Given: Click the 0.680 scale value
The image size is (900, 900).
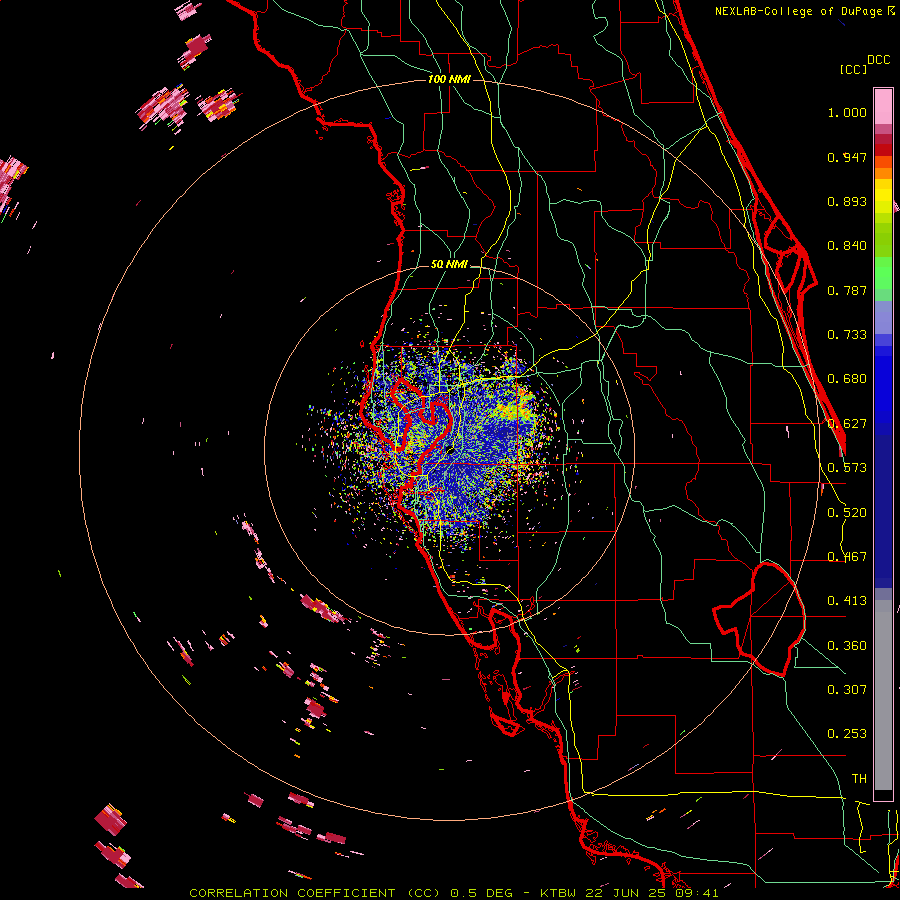Looking at the screenshot, I should [x=847, y=379].
